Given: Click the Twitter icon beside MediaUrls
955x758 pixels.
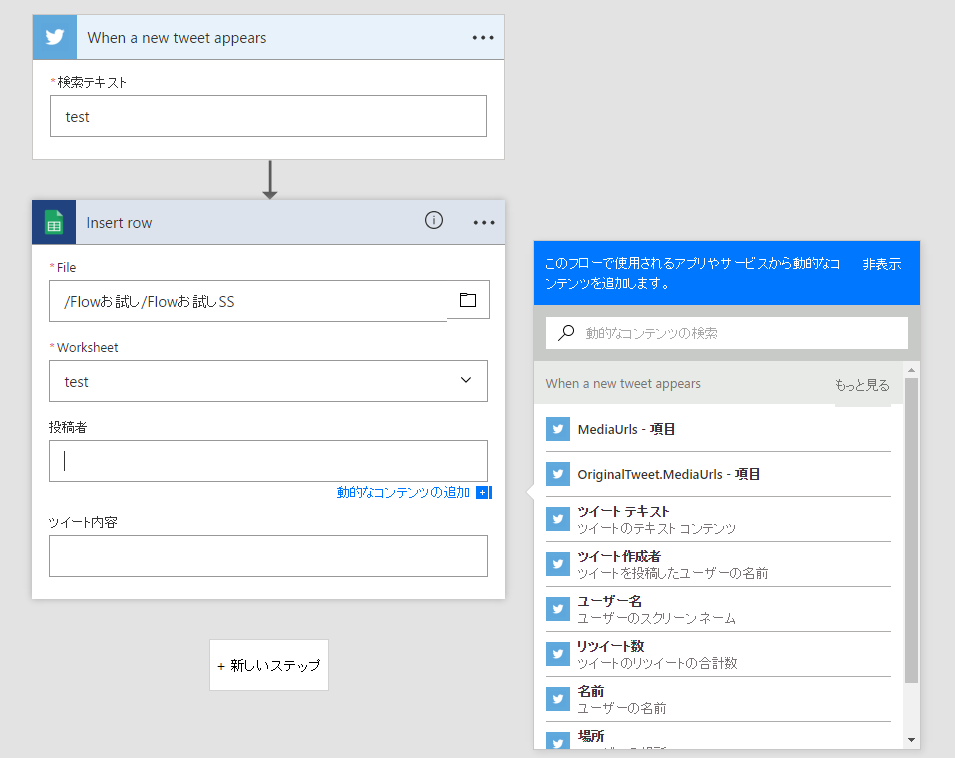Looking at the screenshot, I should (558, 429).
